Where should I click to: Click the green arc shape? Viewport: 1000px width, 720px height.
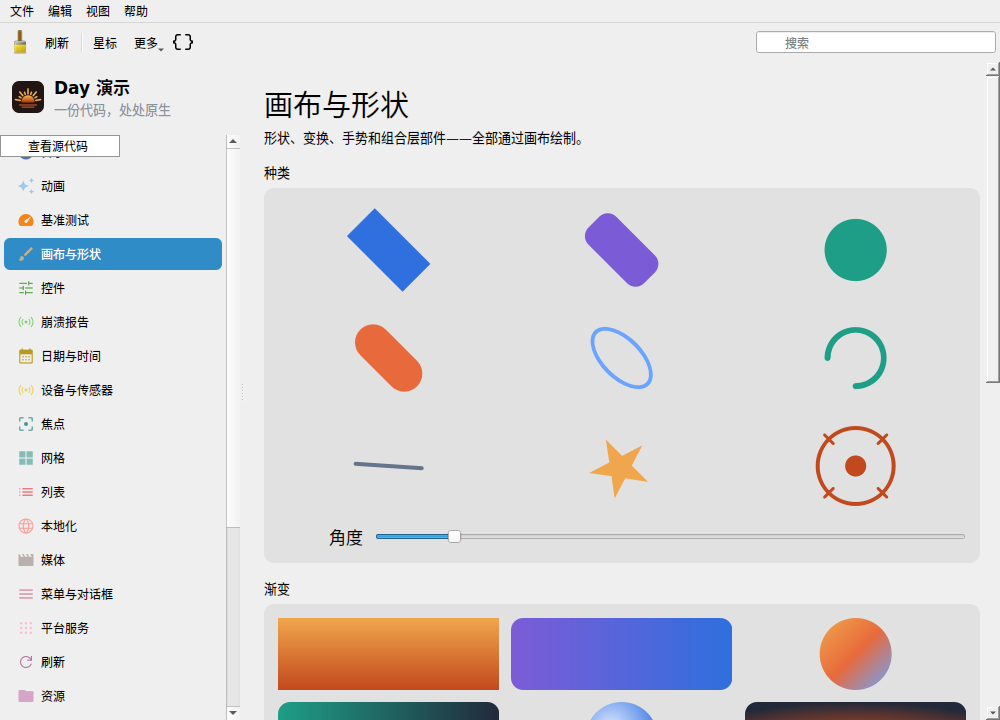pos(855,358)
